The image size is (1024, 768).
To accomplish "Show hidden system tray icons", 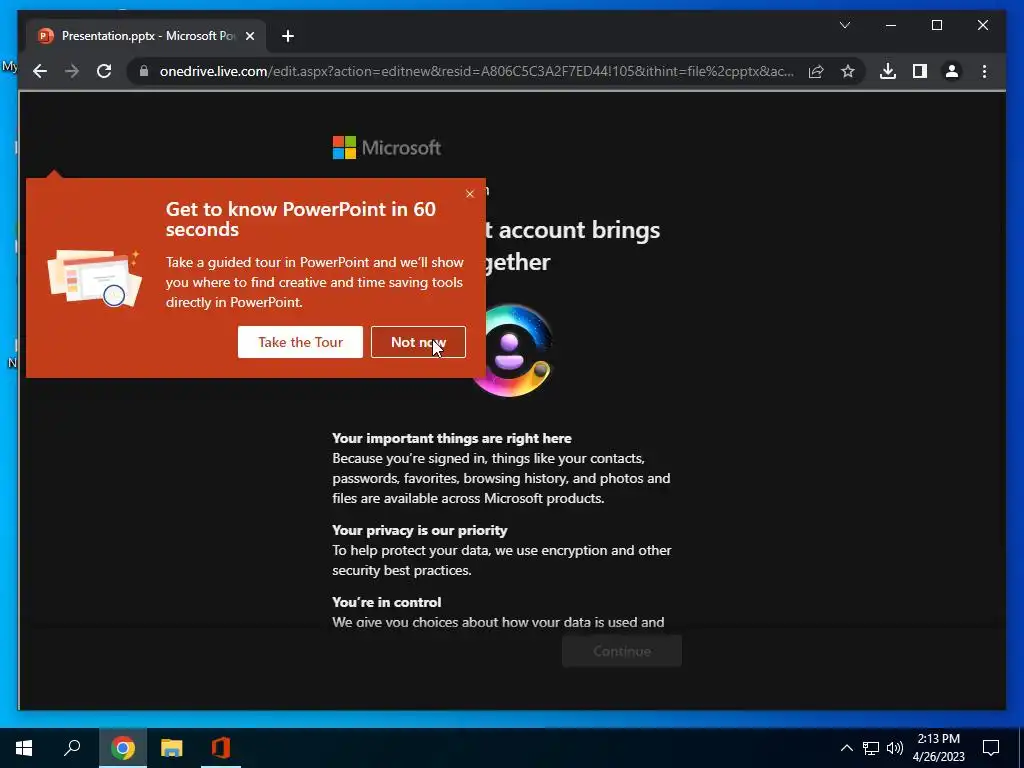I will pos(846,748).
